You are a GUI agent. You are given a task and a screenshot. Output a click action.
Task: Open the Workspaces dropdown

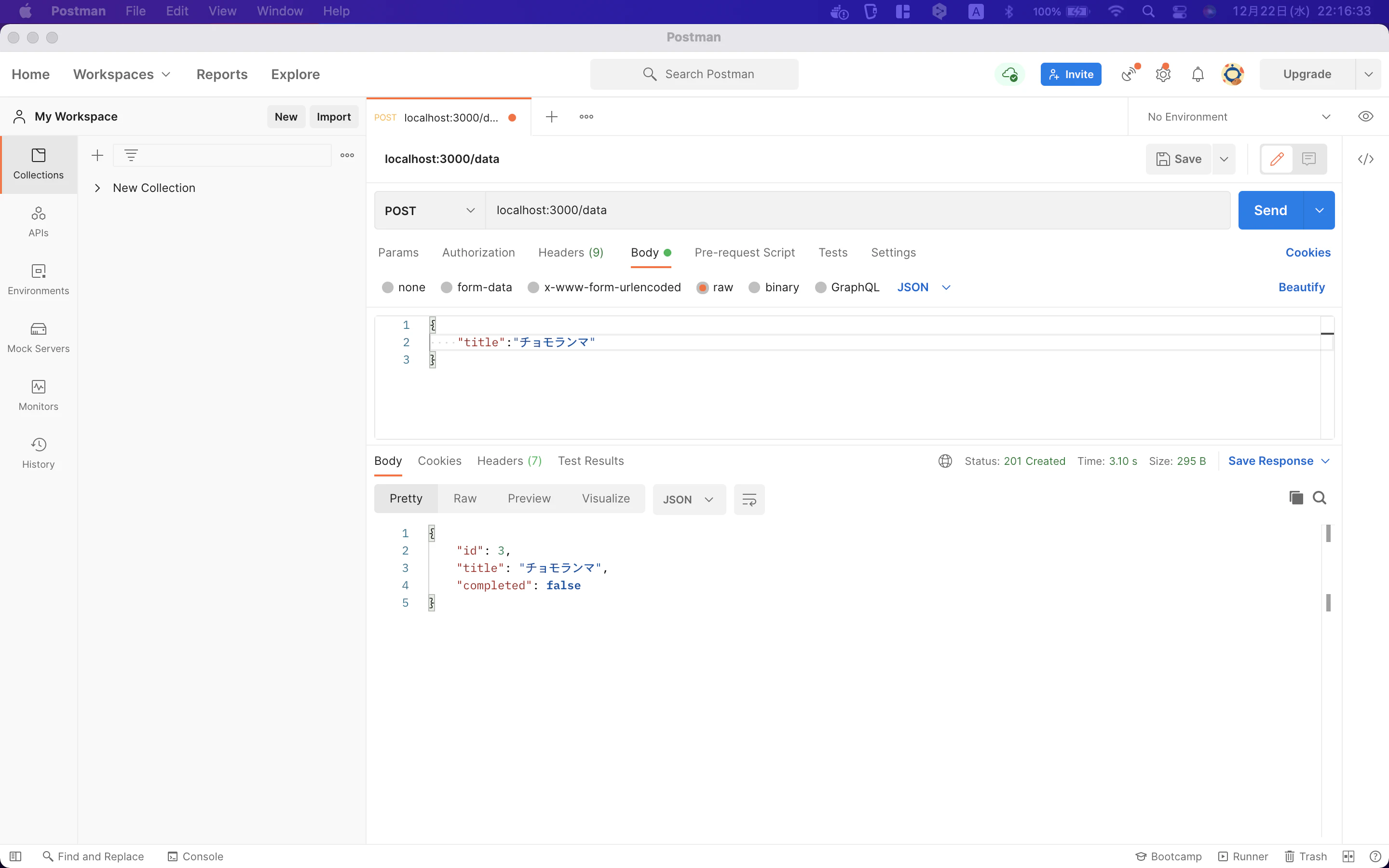(122, 74)
